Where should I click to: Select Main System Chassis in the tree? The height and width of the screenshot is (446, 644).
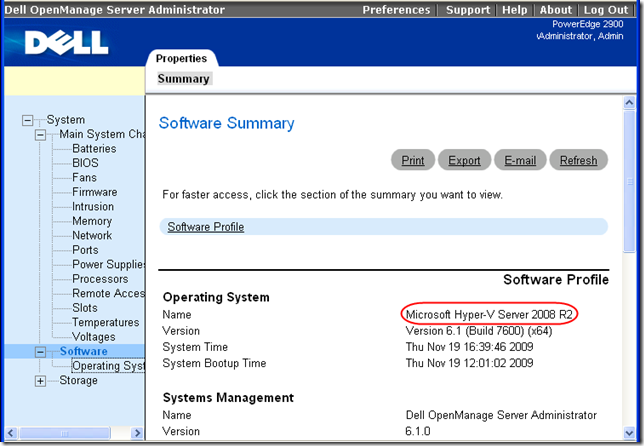pos(102,134)
